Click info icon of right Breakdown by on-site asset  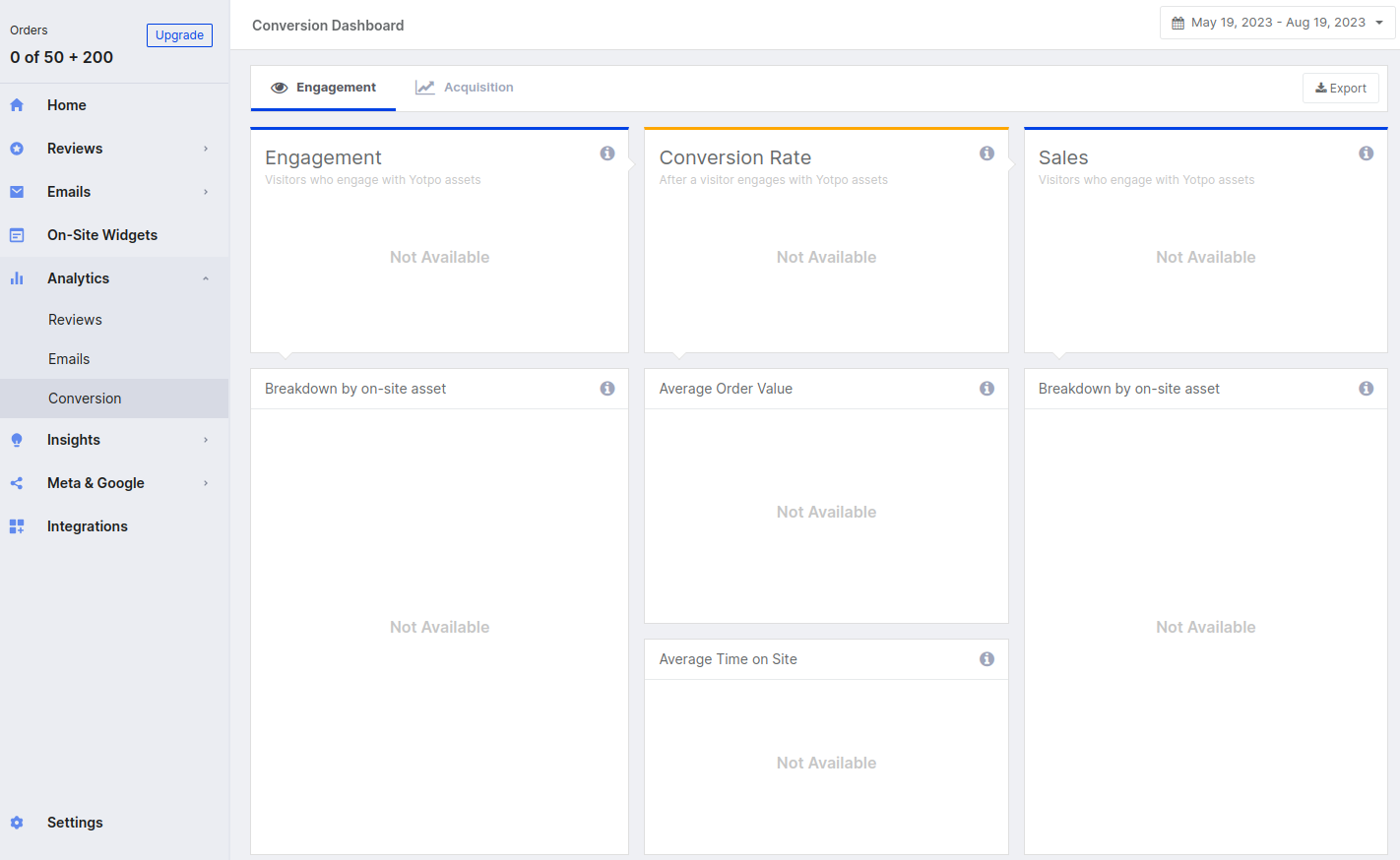point(1367,389)
